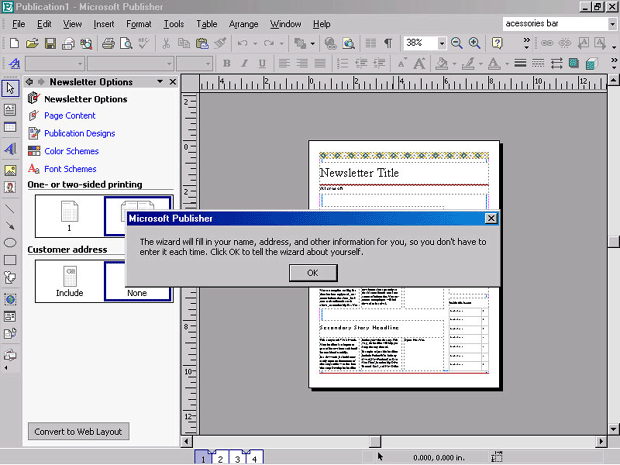Click the Undo arrow icon

tap(243, 43)
